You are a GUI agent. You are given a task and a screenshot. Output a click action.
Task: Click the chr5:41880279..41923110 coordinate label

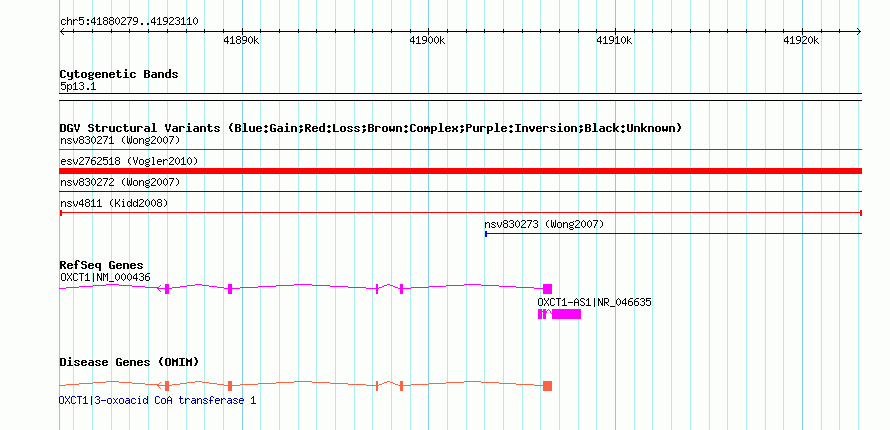129,22
